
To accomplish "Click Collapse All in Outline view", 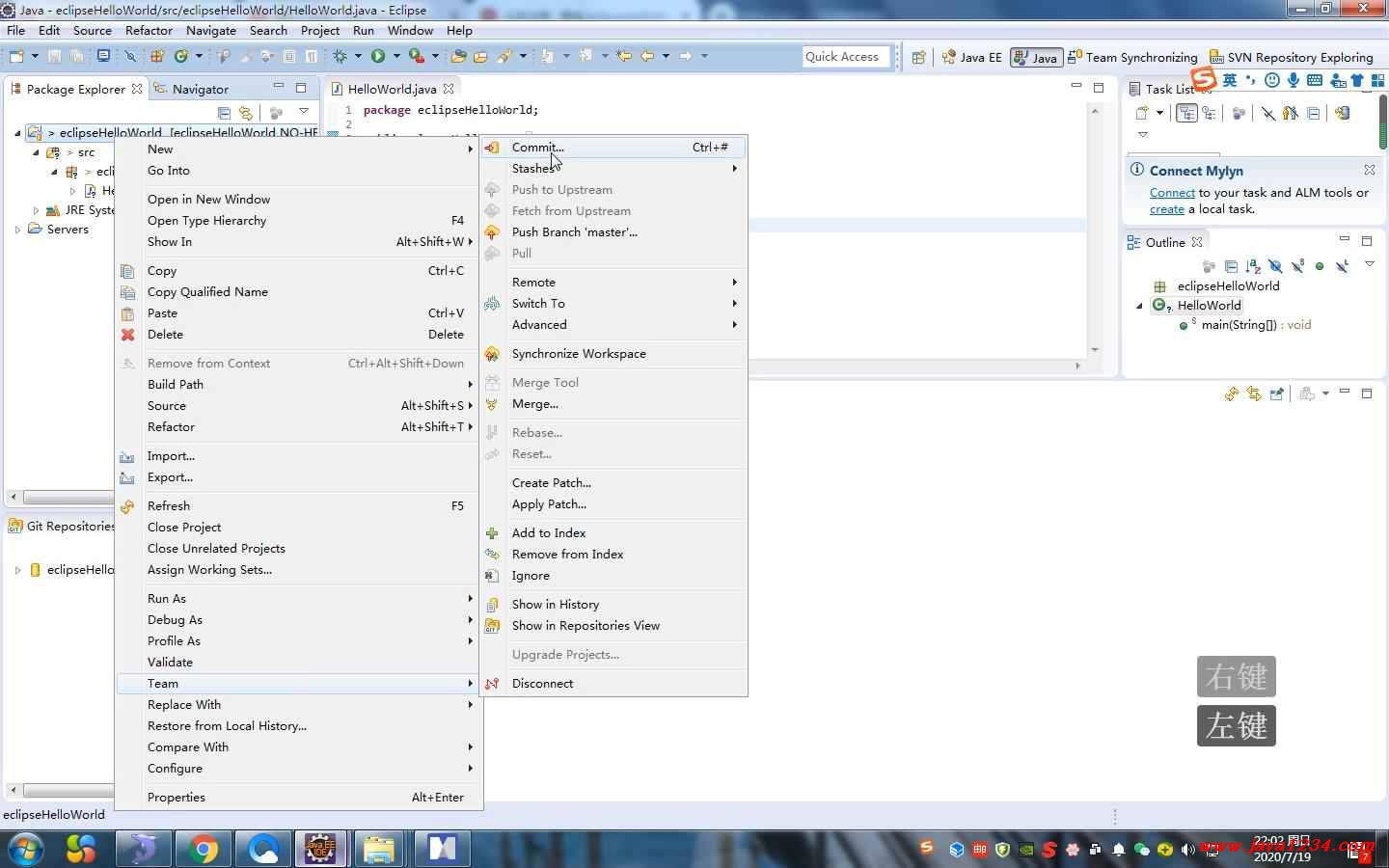I will click(x=1231, y=265).
